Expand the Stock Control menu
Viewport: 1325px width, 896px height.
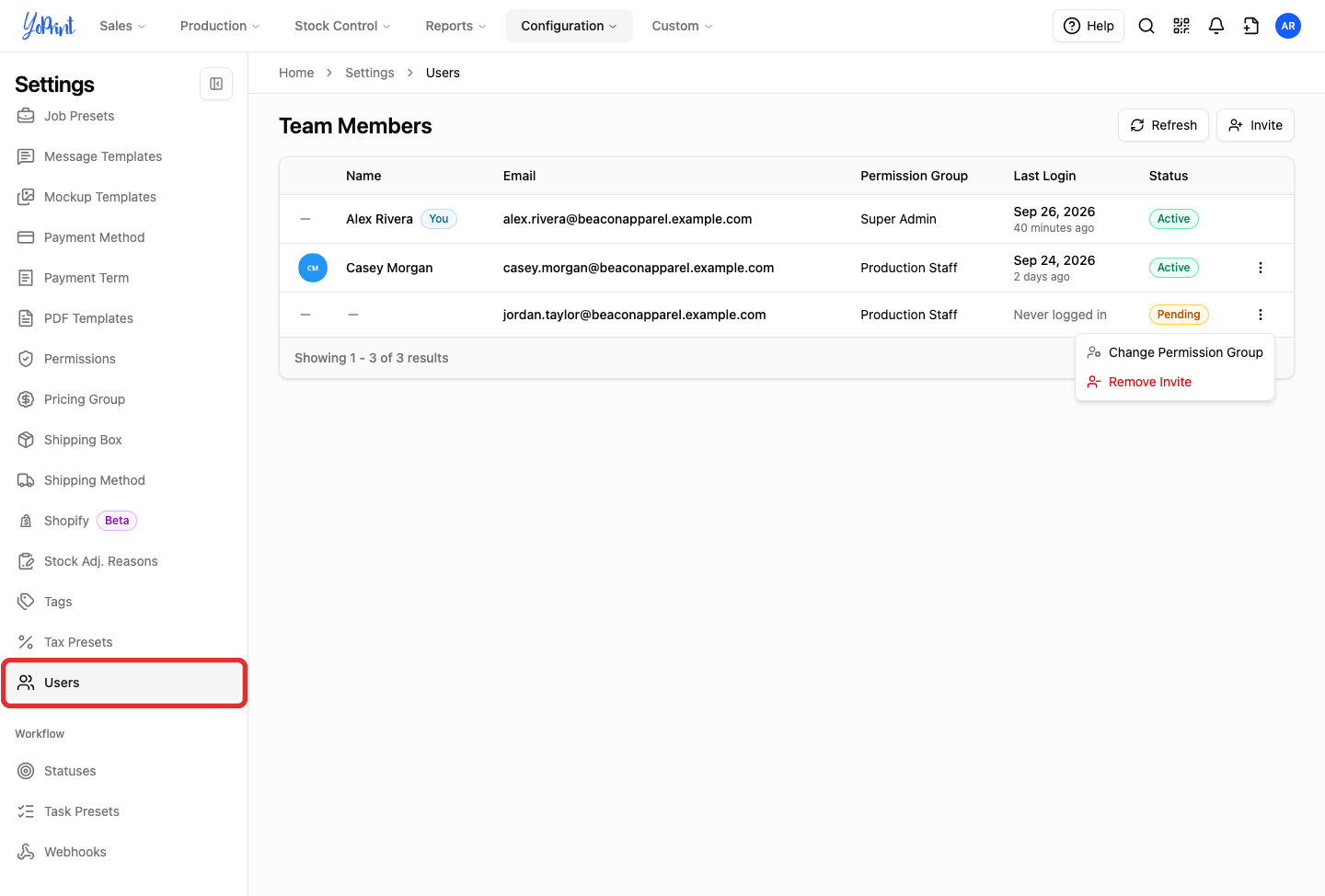(342, 26)
